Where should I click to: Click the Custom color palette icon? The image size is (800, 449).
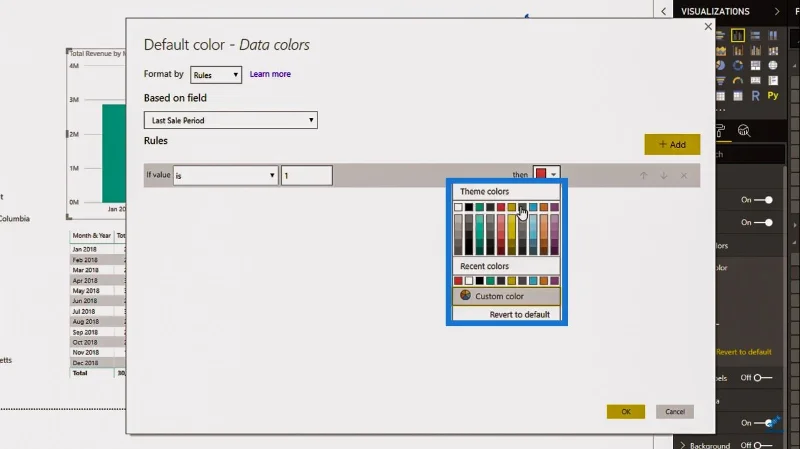[x=465, y=295]
